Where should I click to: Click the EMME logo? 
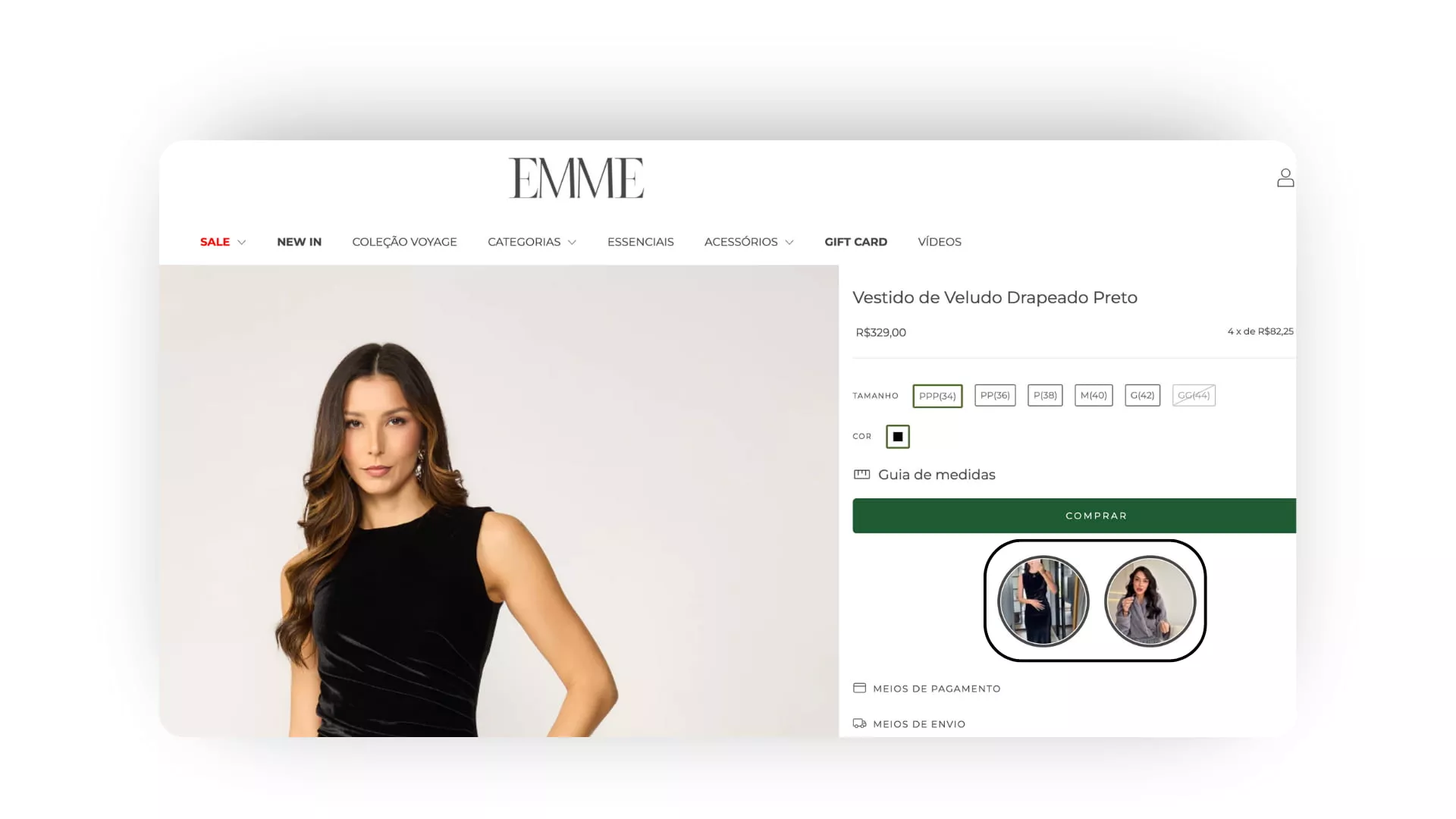576,178
